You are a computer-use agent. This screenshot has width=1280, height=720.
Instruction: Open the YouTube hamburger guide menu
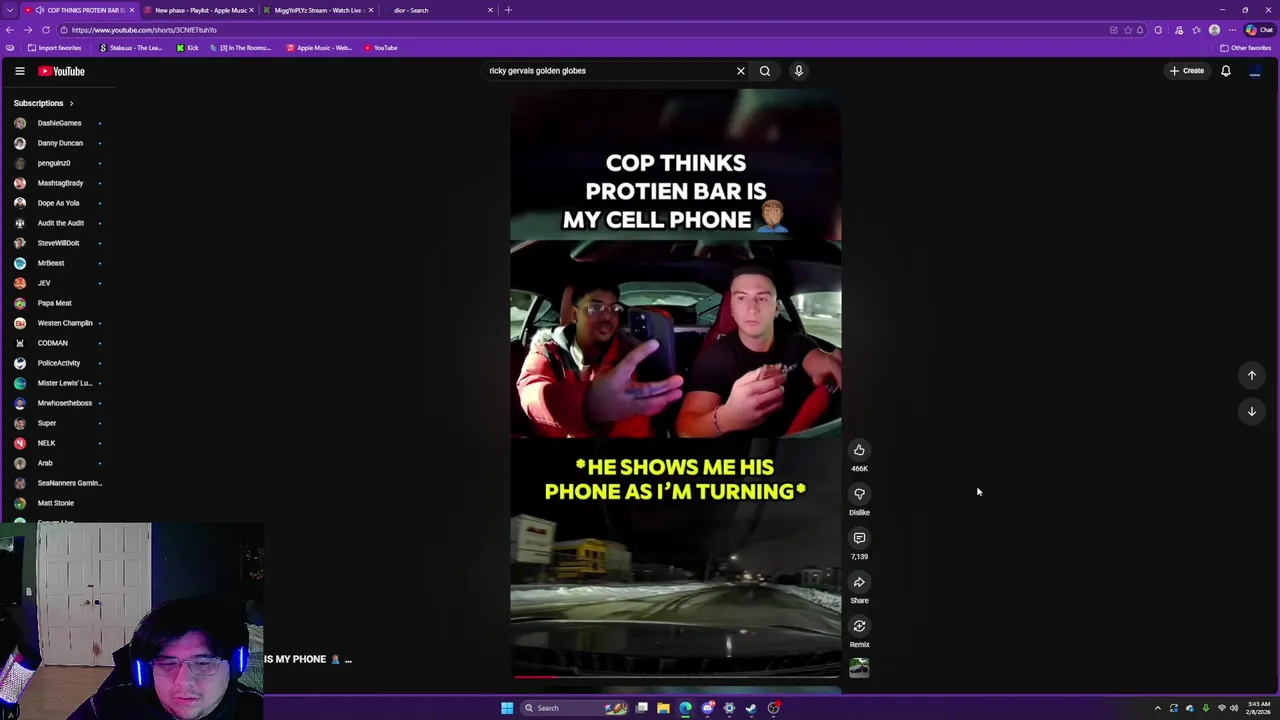click(19, 71)
